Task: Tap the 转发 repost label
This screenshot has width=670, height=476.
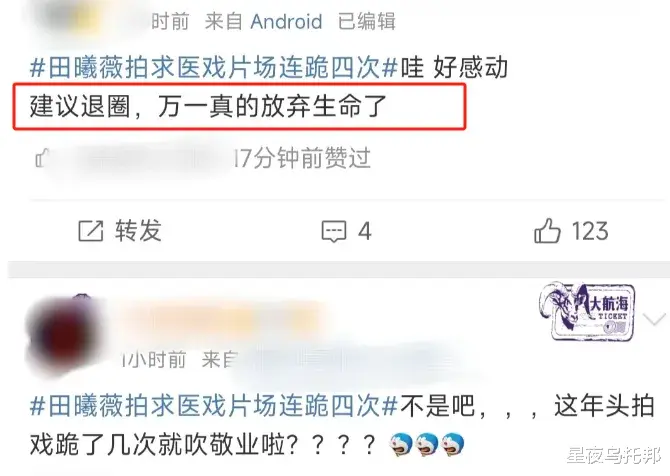Action: (x=138, y=231)
